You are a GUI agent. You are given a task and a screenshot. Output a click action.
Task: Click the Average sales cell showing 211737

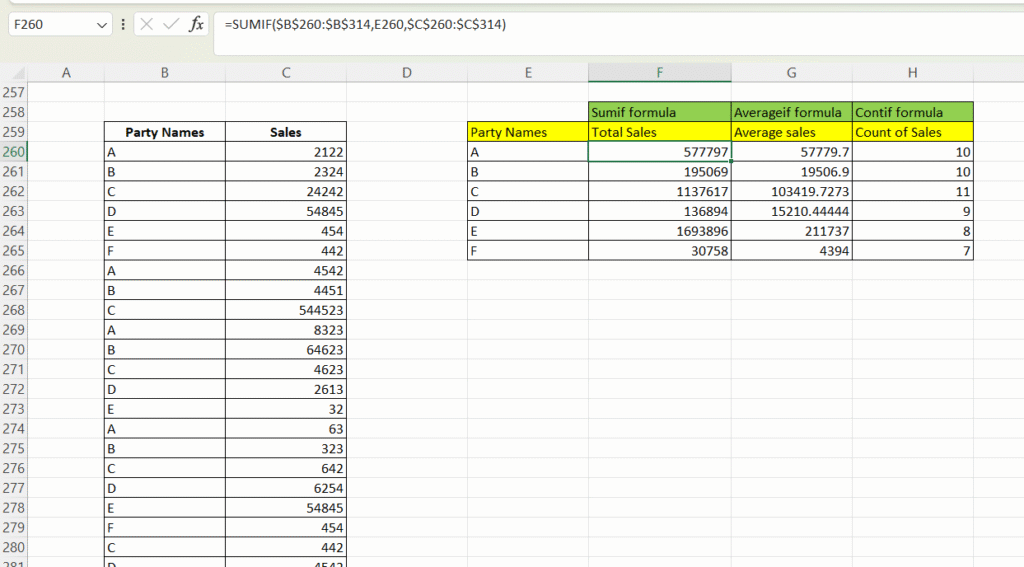(x=791, y=230)
